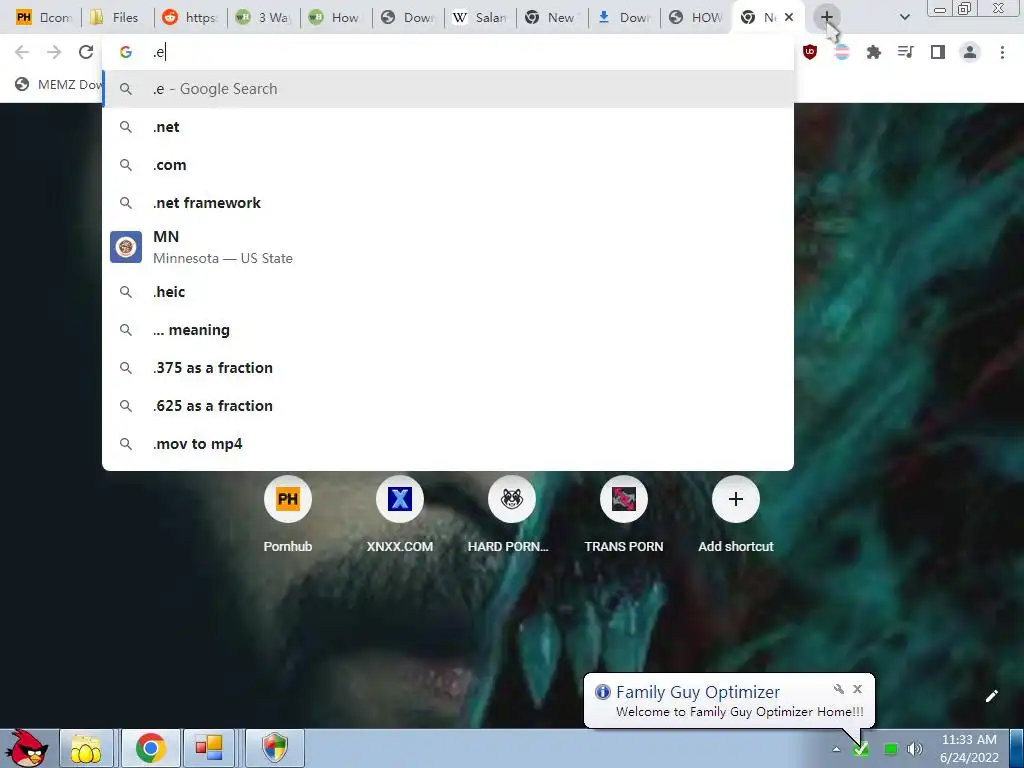Click the green checkmark tray icon
This screenshot has width=1024, height=768.
(861, 749)
